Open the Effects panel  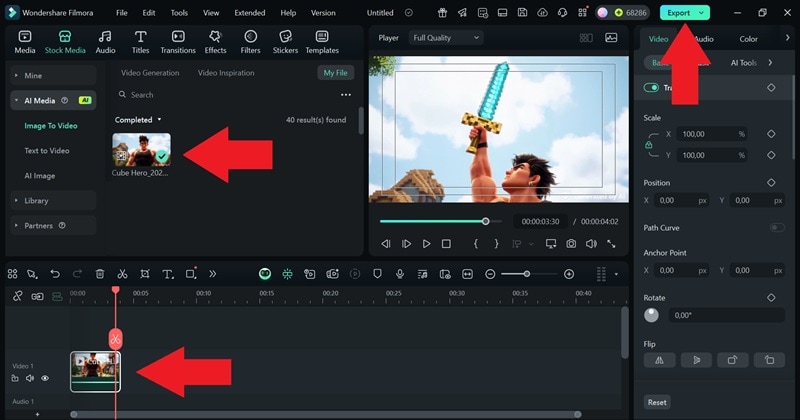pos(215,42)
